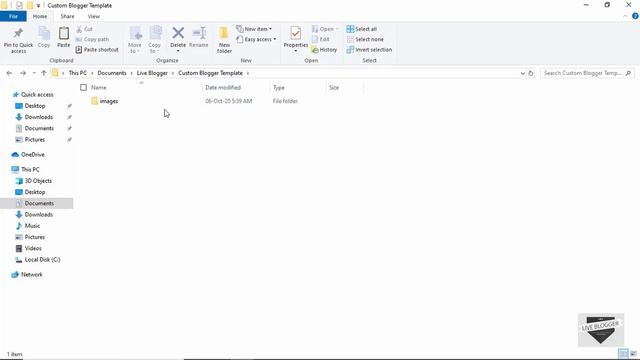
Task: Open recent locations dropdown arrow
Action: (x=34, y=73)
